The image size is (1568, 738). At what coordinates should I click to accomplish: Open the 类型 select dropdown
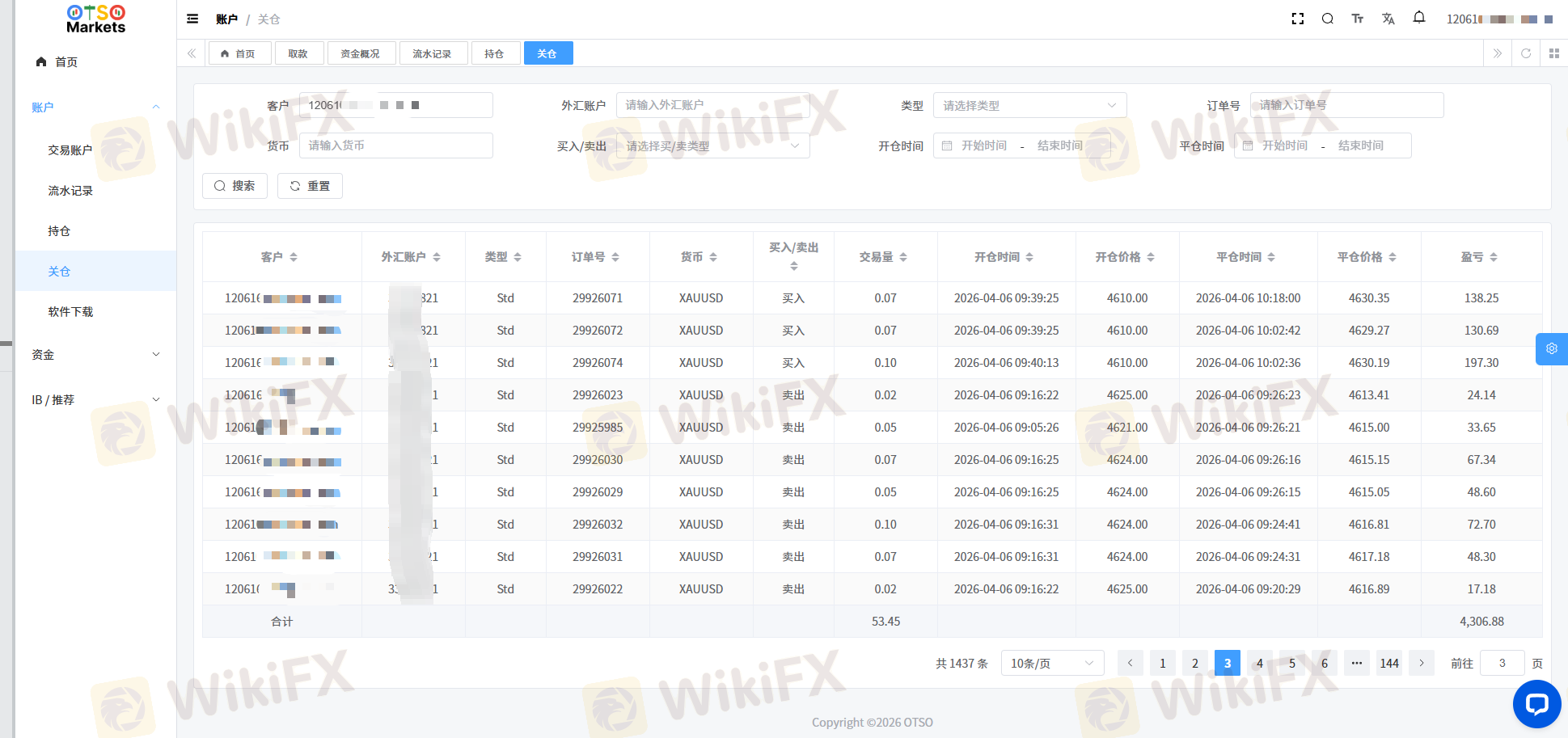pos(1029,105)
